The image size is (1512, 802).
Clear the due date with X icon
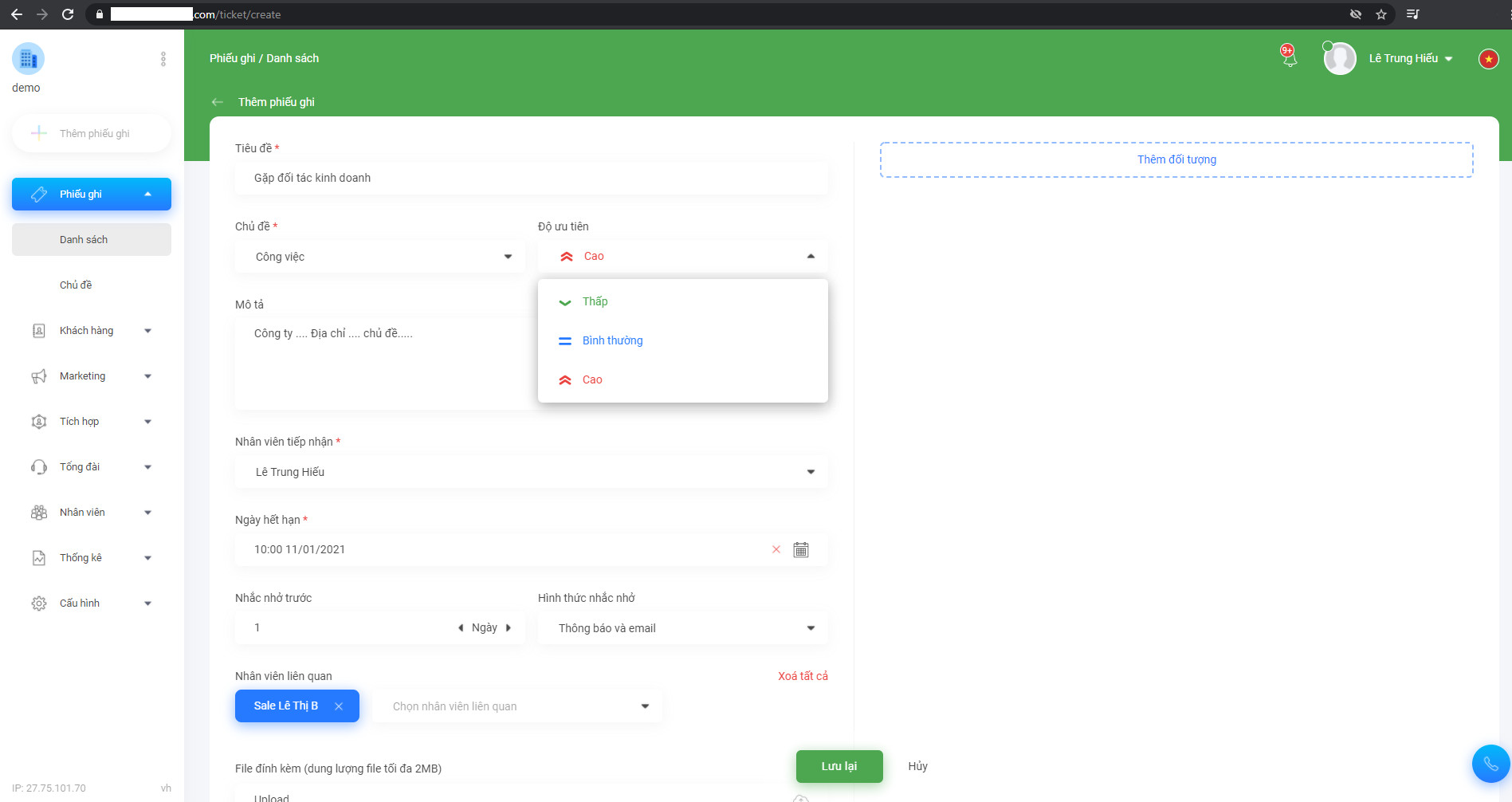click(x=776, y=549)
